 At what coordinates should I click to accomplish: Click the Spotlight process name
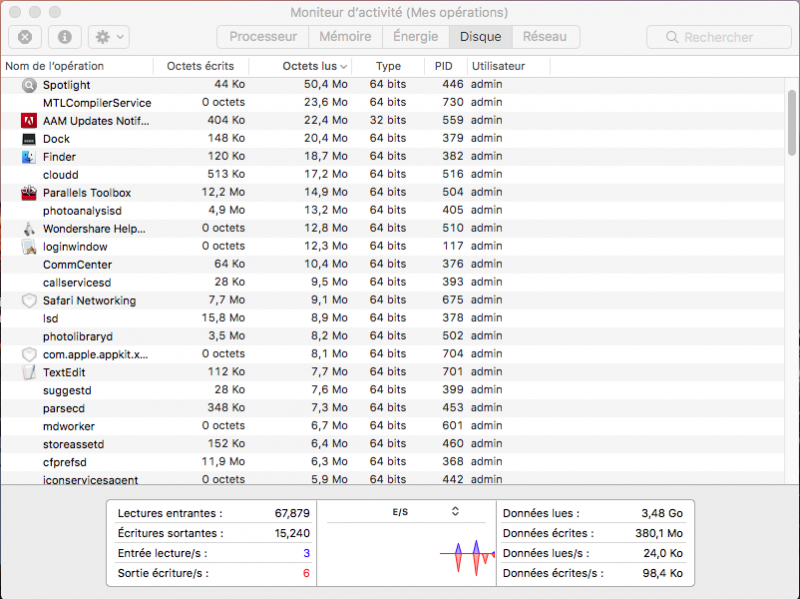[x=66, y=85]
